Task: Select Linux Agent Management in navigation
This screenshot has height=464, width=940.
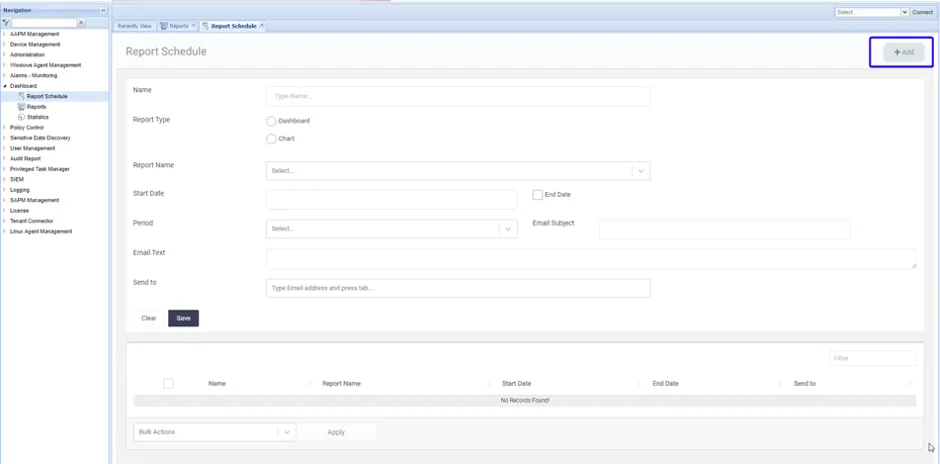Action: pos(41,231)
